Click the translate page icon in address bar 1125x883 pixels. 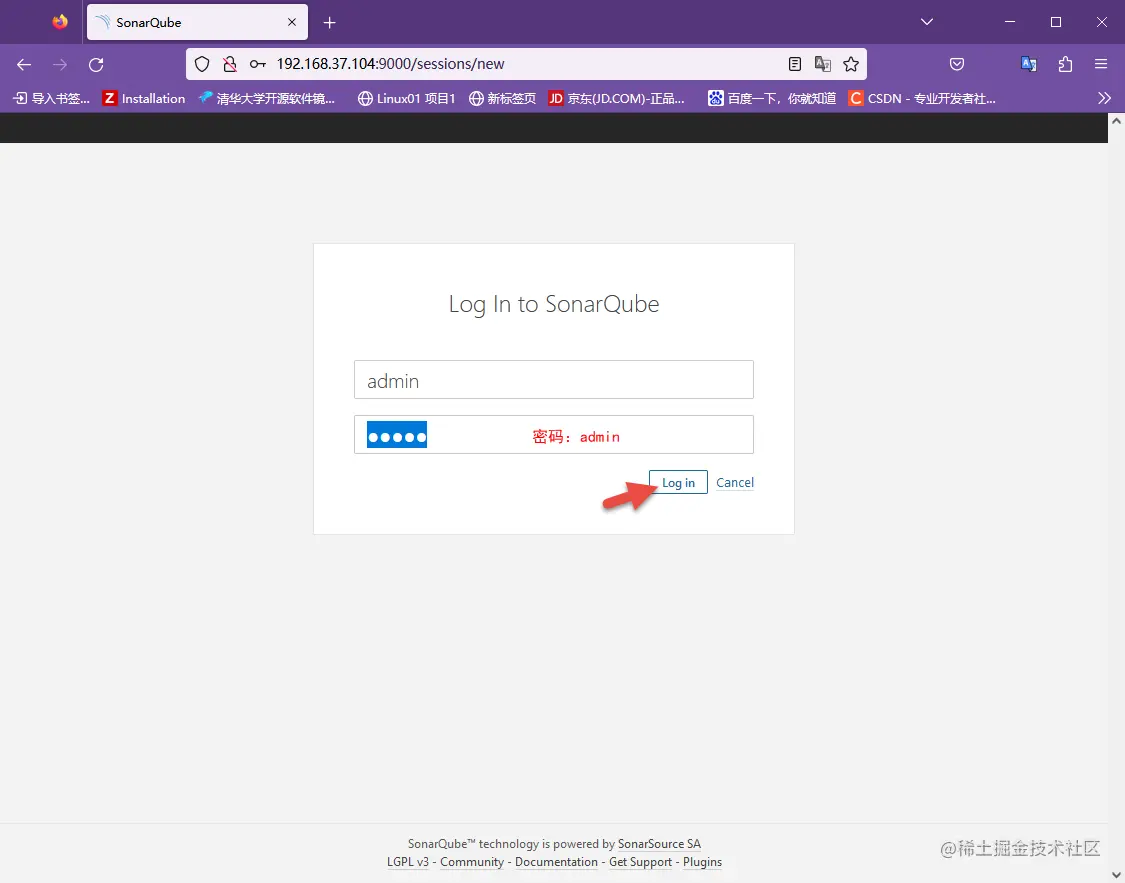click(822, 65)
